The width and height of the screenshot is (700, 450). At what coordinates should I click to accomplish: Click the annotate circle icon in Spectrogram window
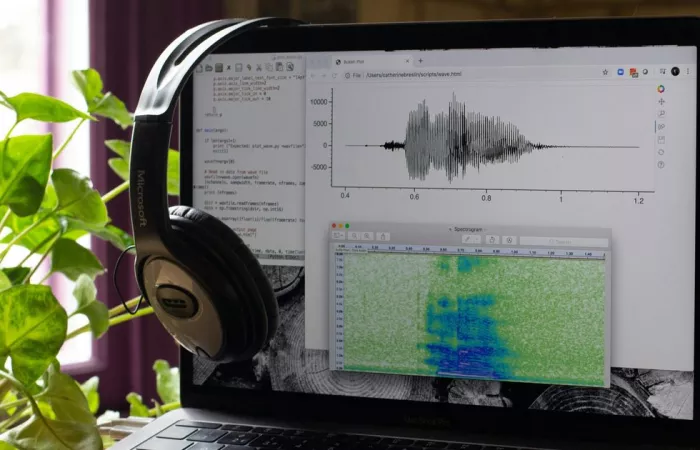[509, 240]
